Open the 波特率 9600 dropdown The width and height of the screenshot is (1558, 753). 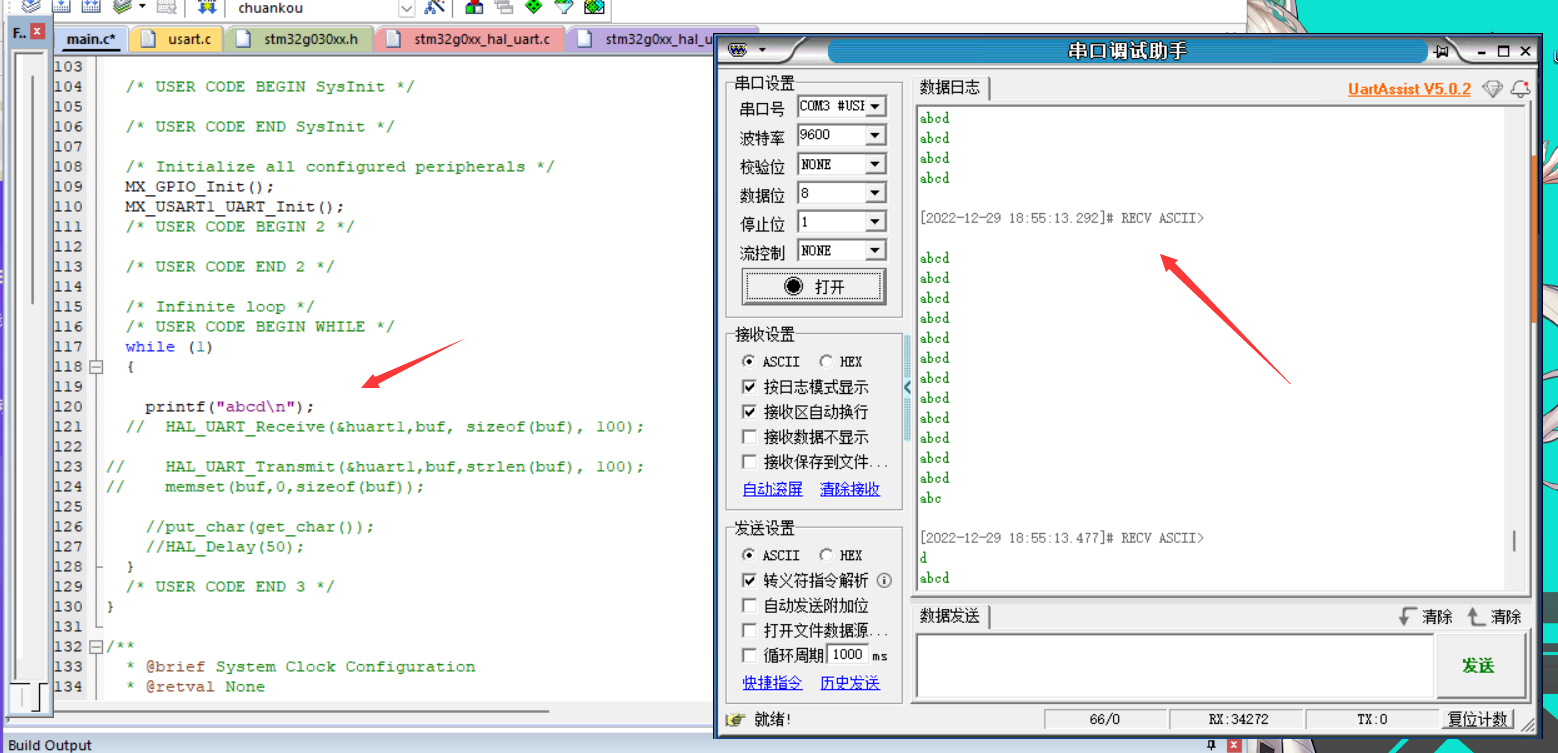tap(873, 135)
